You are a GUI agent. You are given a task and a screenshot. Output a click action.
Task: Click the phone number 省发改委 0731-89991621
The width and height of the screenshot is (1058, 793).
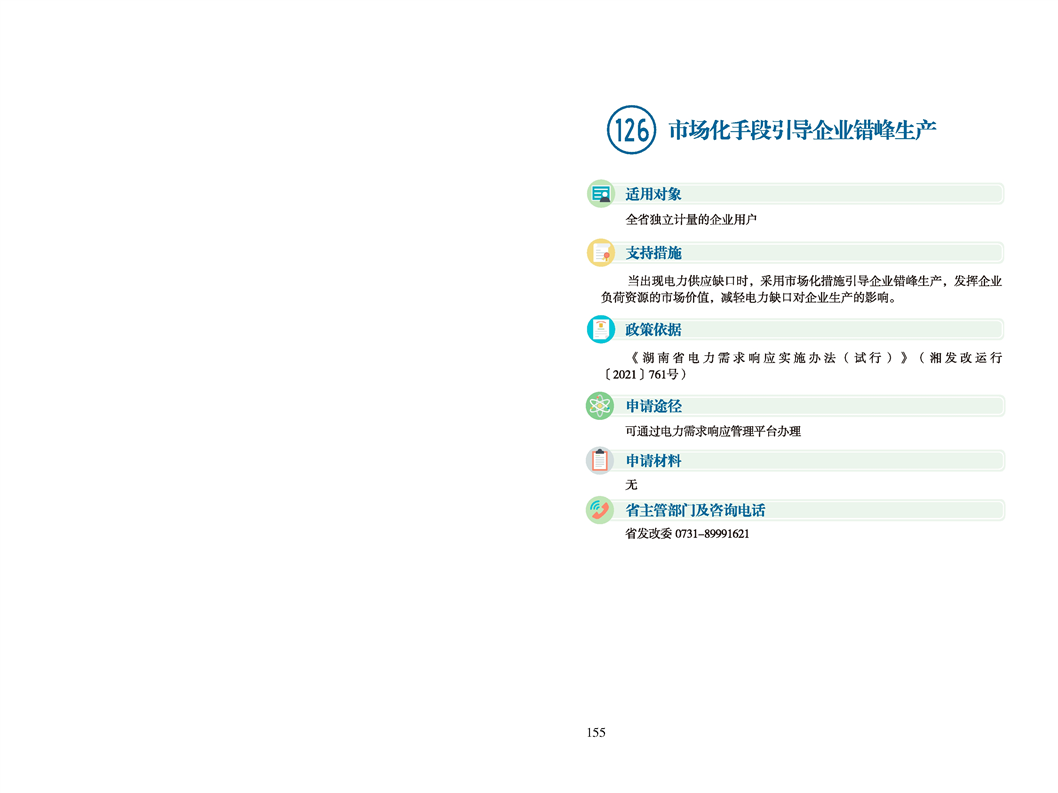tap(687, 534)
